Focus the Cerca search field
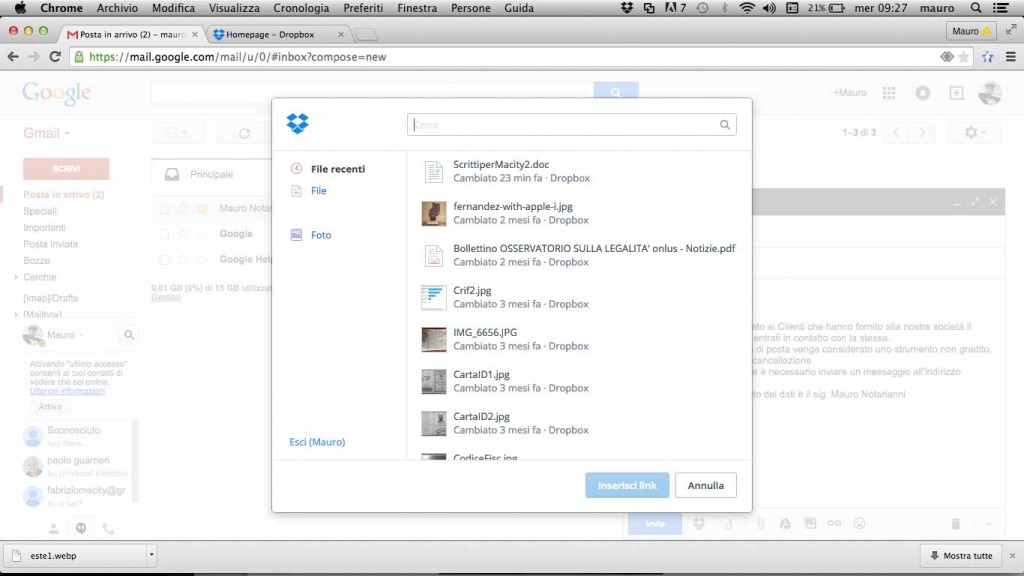This screenshot has height=576, width=1024. 571,125
